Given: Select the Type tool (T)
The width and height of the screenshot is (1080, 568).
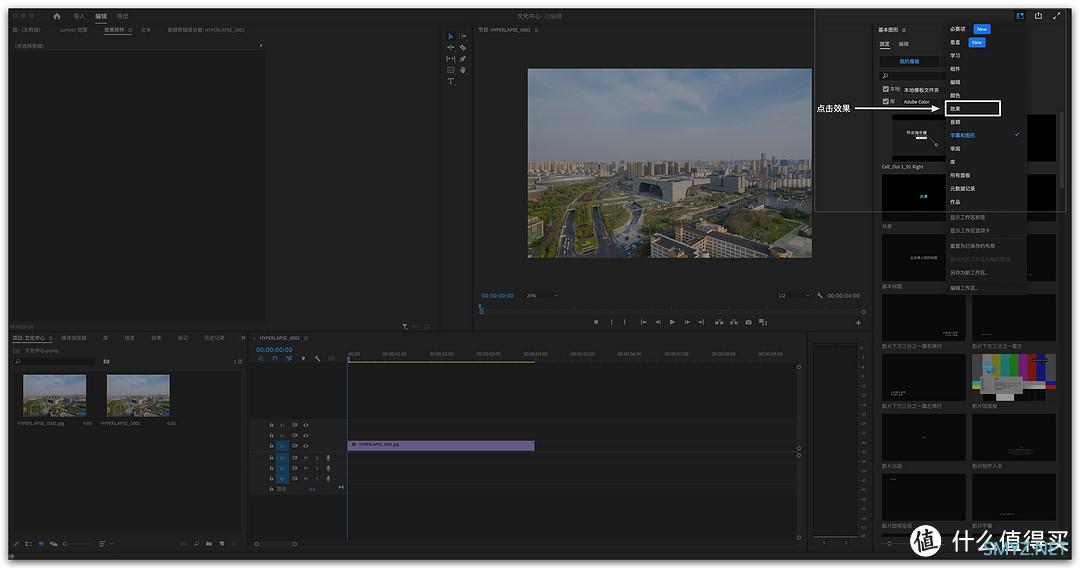Looking at the screenshot, I should (450, 81).
